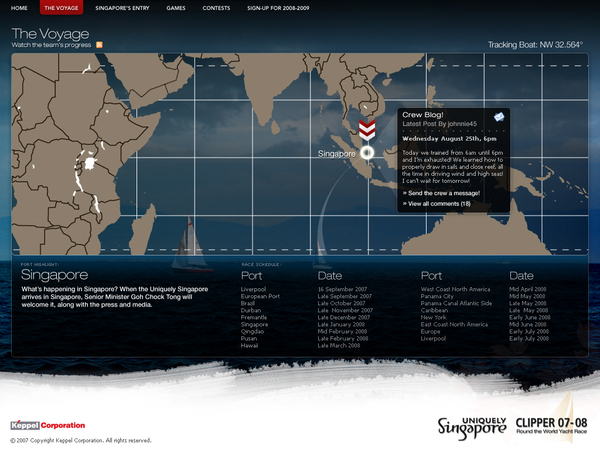600x450 pixels.
Task: Open Singapore's Entry menu item
Action: coord(122,8)
